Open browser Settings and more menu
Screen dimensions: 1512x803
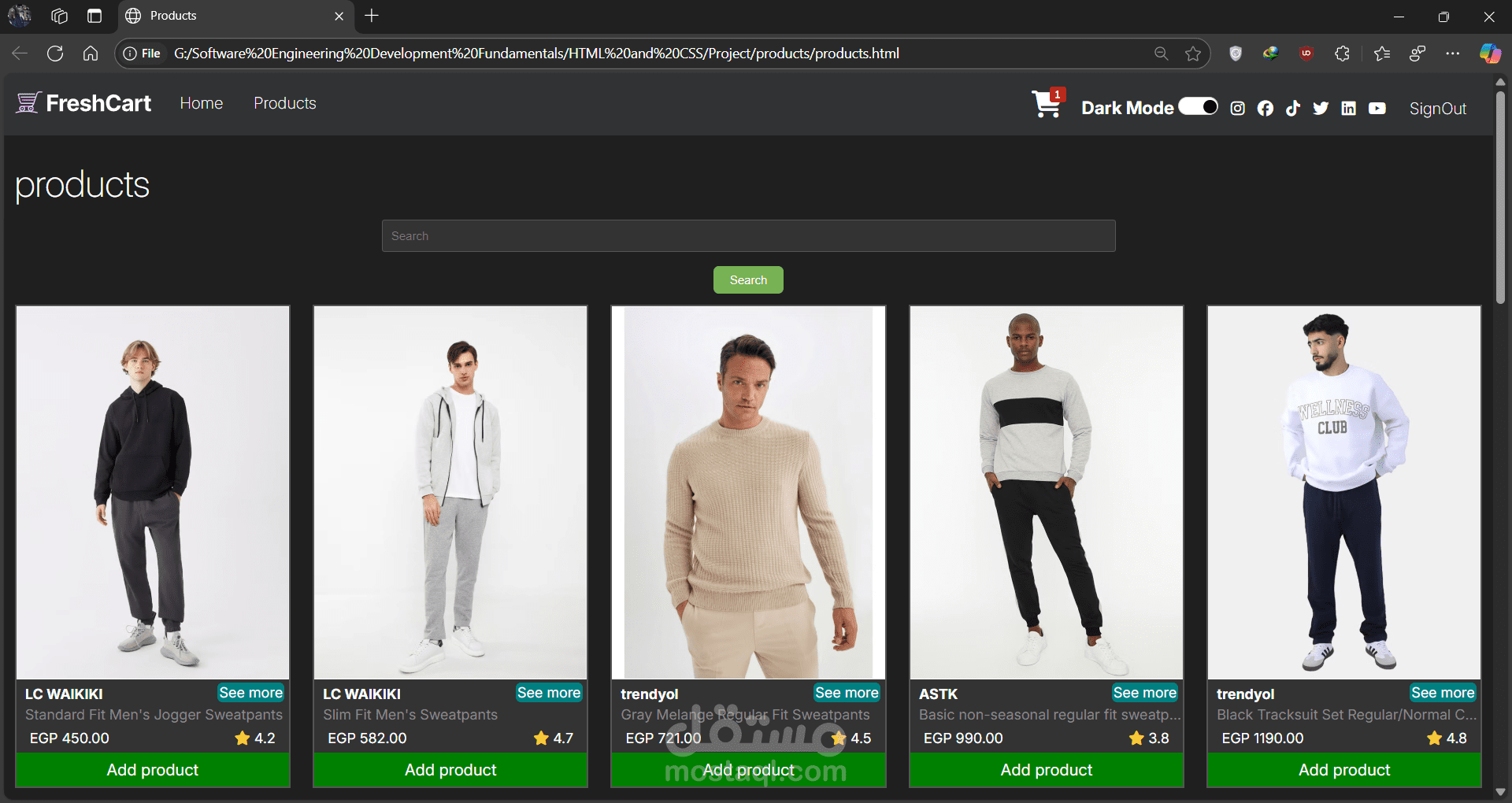[1453, 54]
